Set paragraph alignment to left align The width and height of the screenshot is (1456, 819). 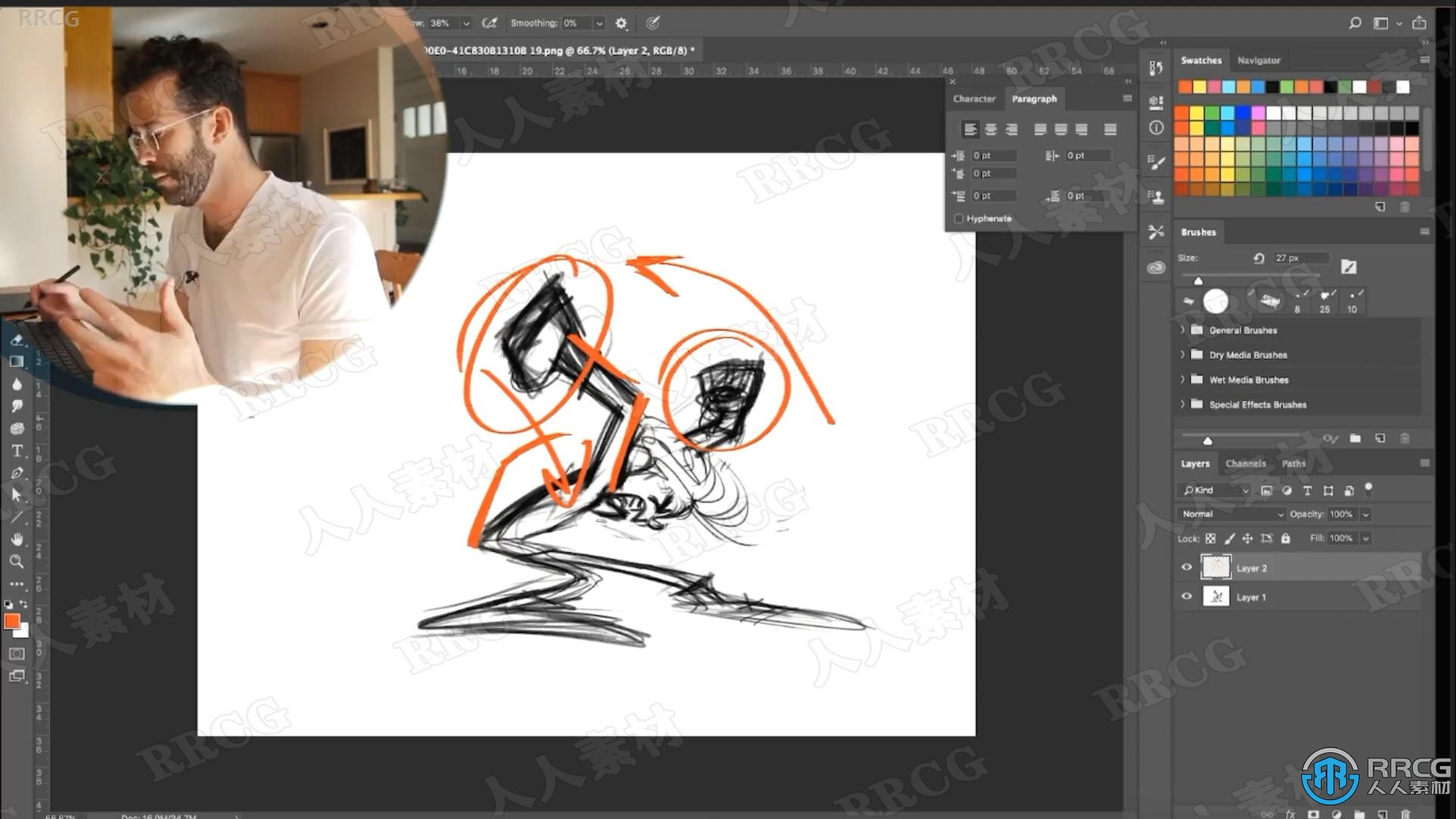[x=970, y=130]
